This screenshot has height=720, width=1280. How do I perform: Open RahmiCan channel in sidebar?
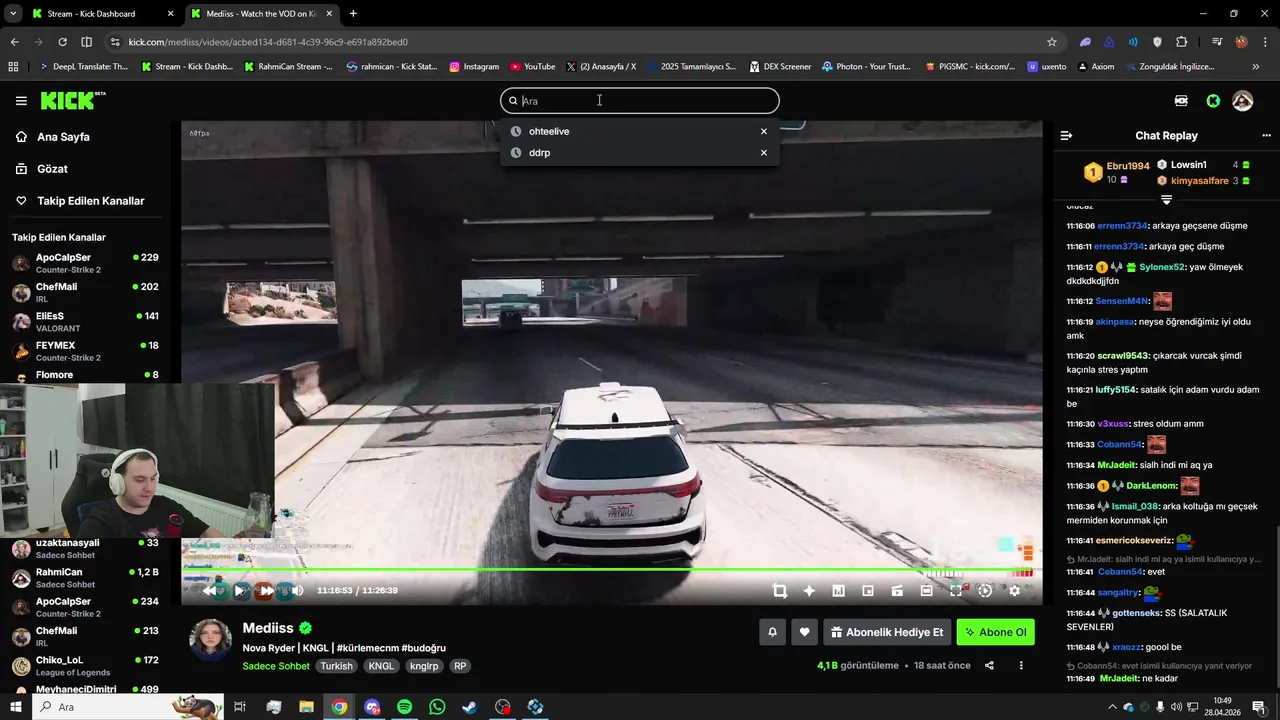click(x=85, y=578)
